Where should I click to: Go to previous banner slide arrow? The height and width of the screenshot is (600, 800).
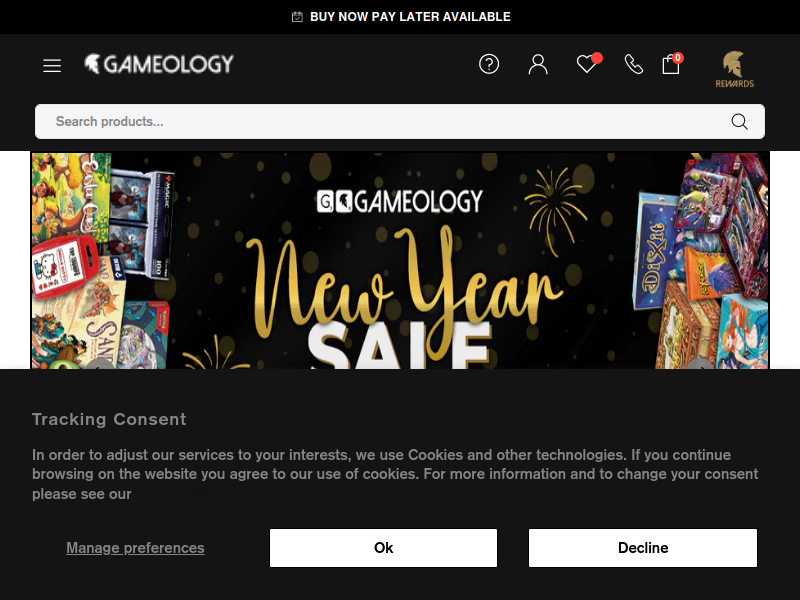point(101,364)
